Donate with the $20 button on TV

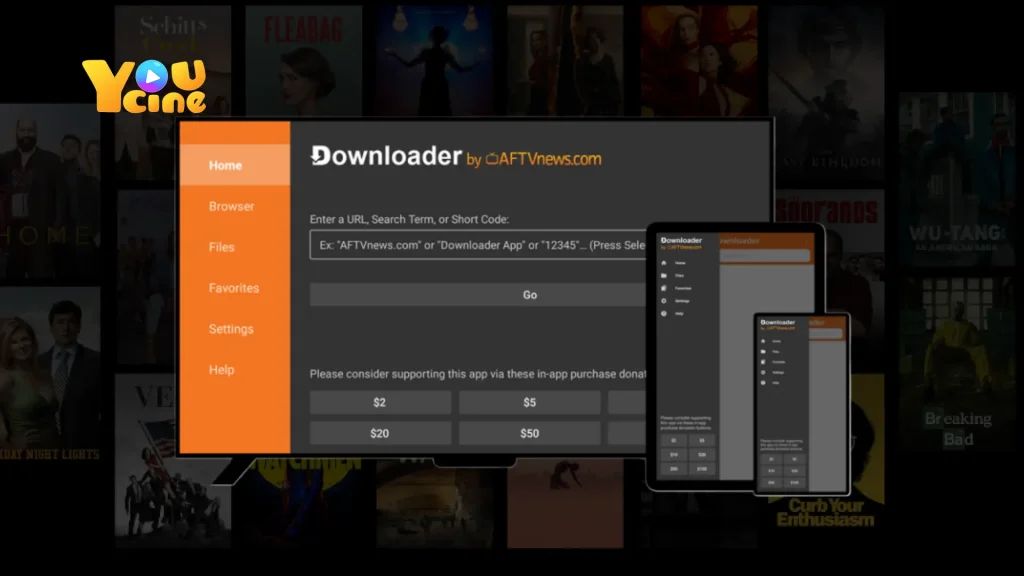380,433
